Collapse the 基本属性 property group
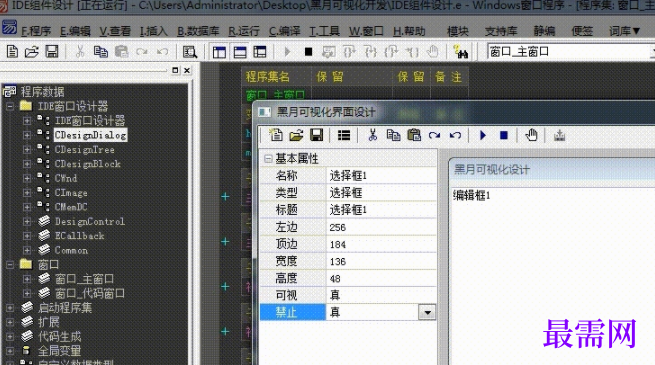 tap(268, 159)
